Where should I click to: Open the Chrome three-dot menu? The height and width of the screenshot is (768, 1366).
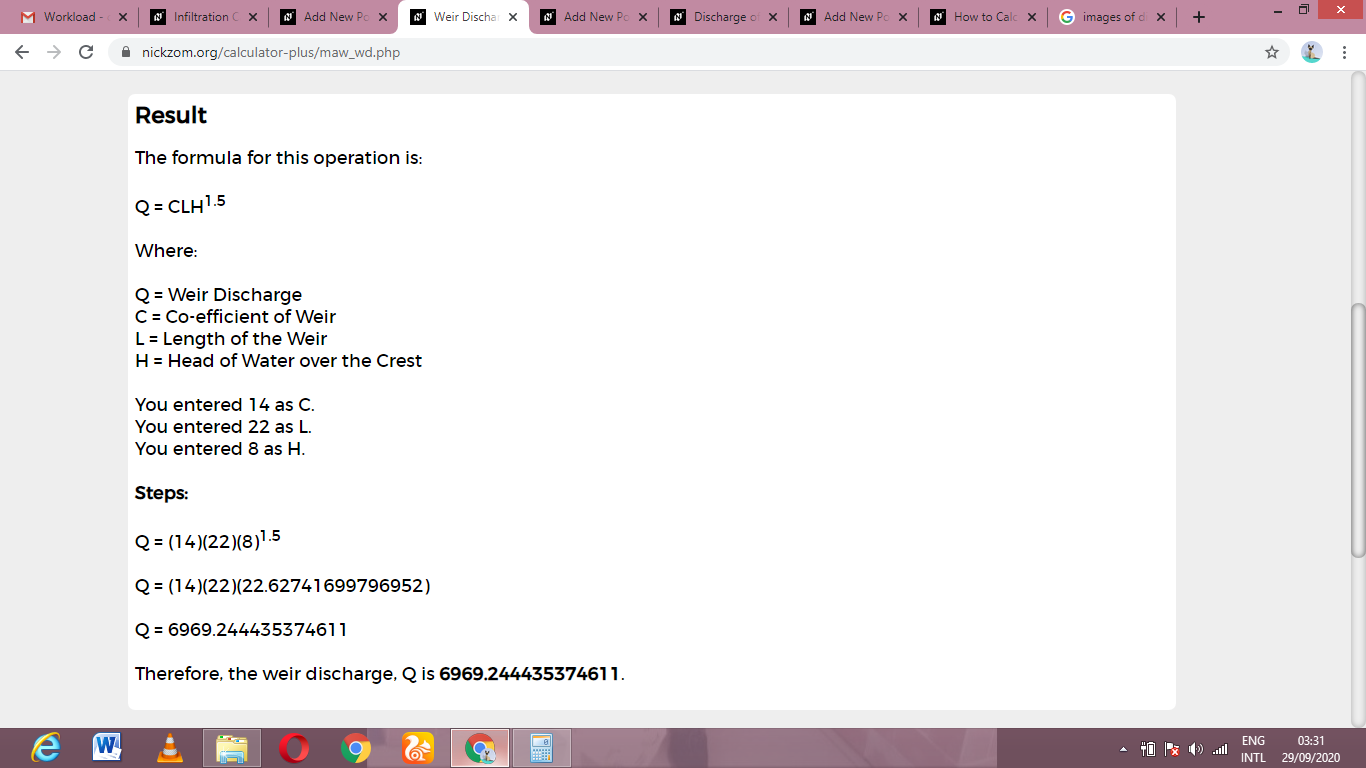1345,52
